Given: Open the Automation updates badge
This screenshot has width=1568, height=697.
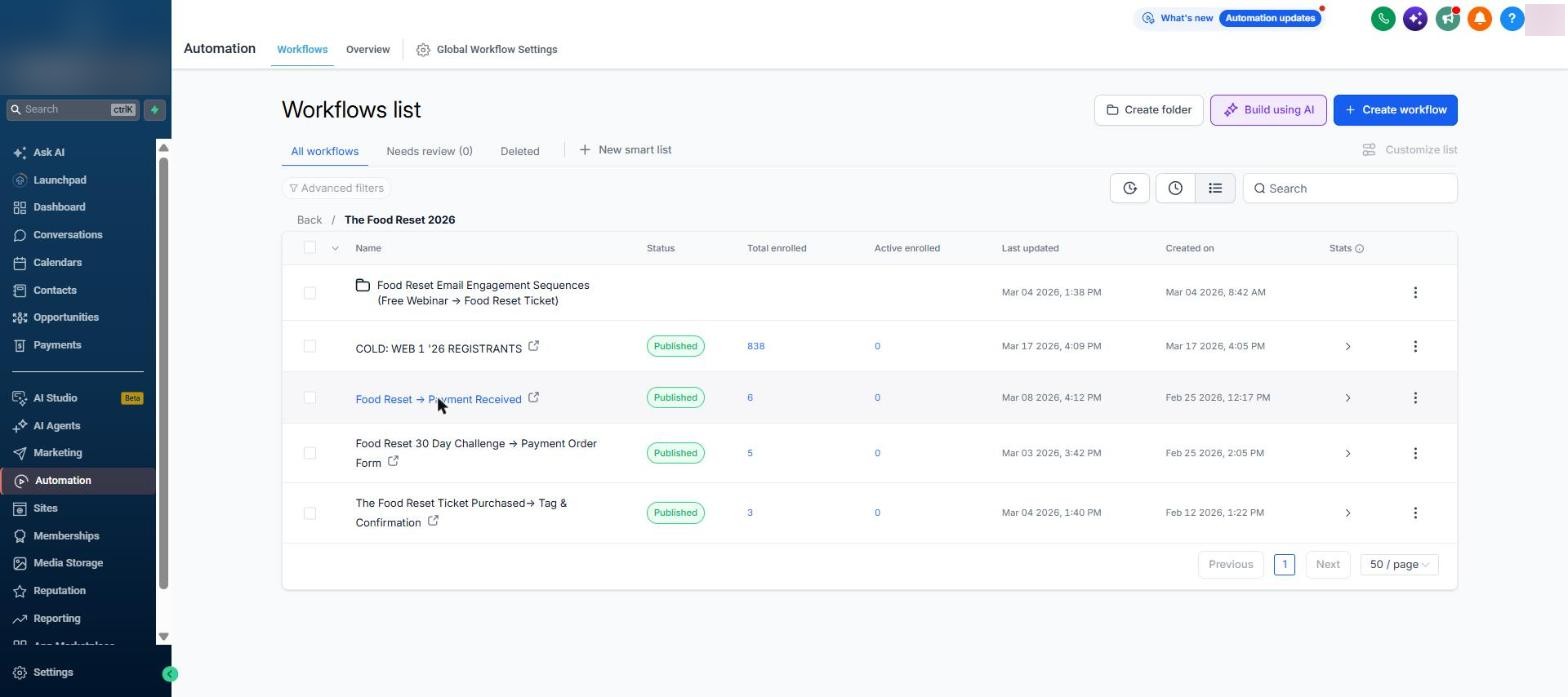Looking at the screenshot, I should (1270, 18).
